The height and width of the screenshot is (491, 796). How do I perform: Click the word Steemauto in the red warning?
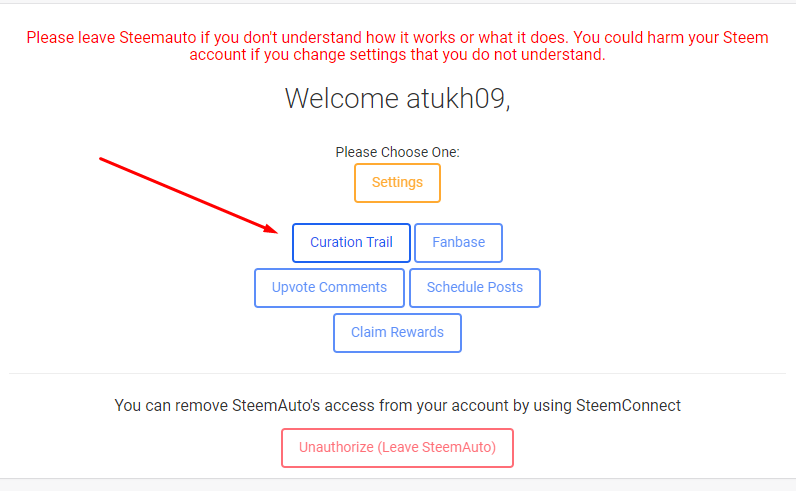coord(160,37)
